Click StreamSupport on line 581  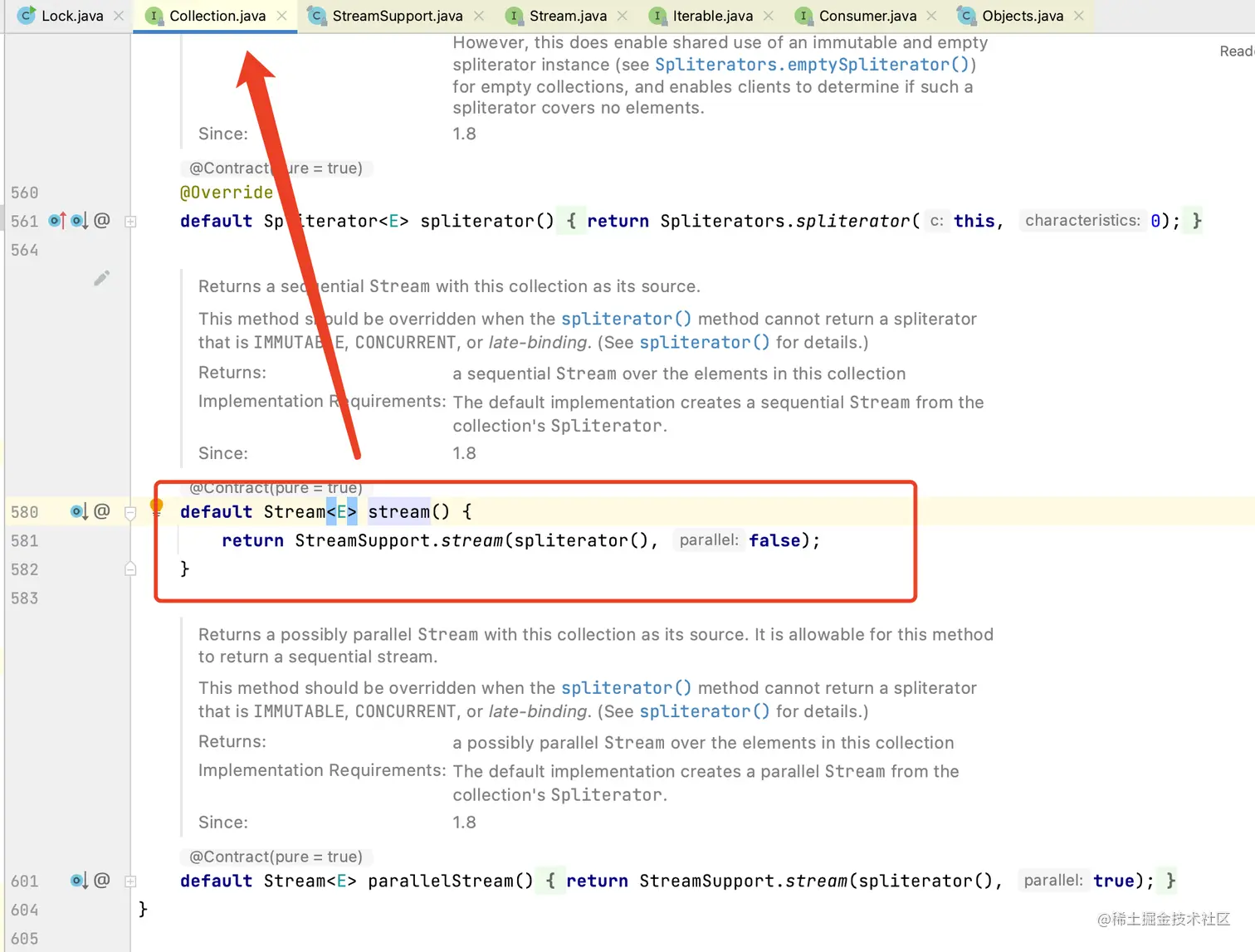pyautogui.click(x=363, y=540)
